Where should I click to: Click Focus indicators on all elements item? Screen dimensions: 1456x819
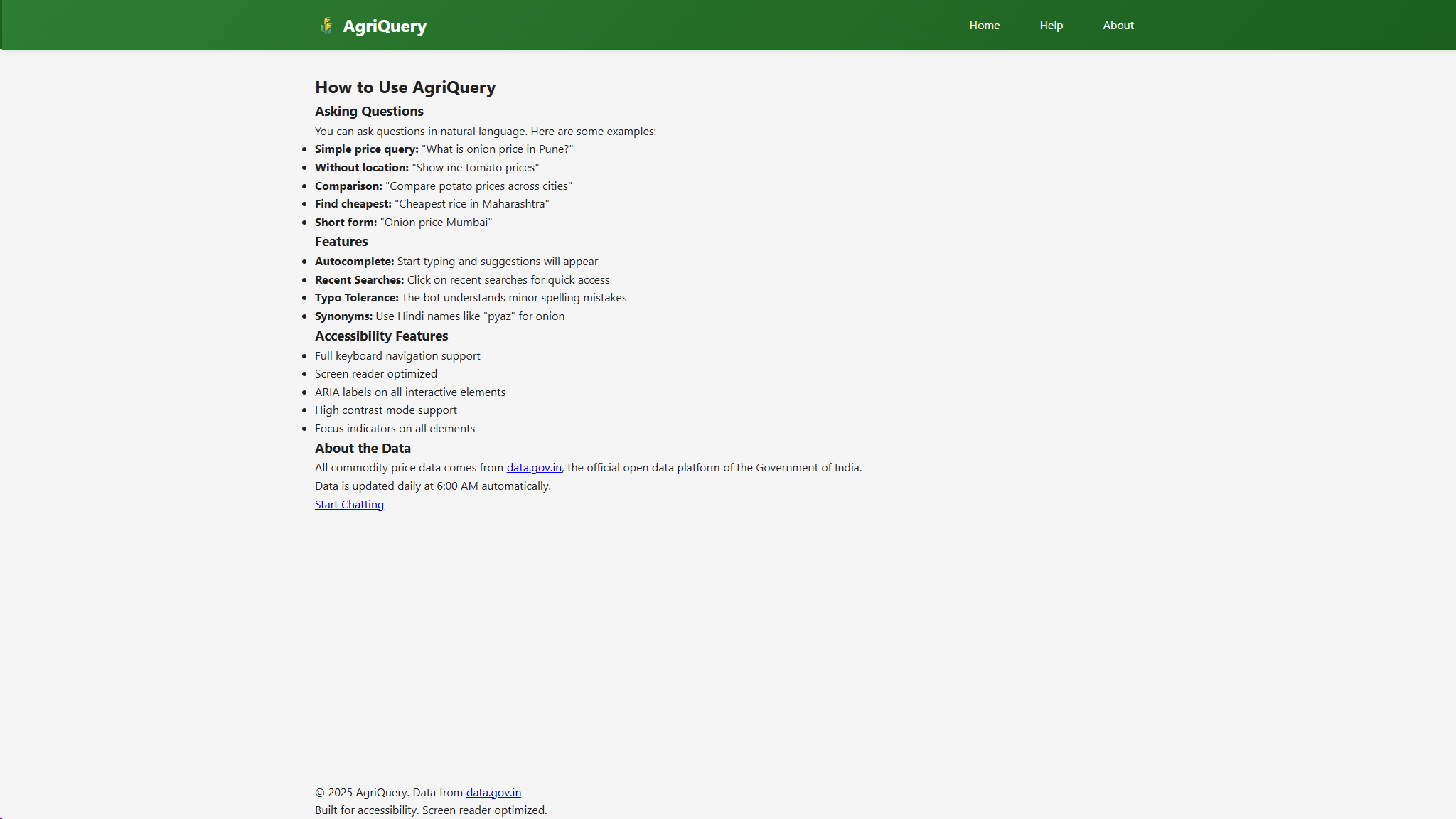(x=395, y=428)
